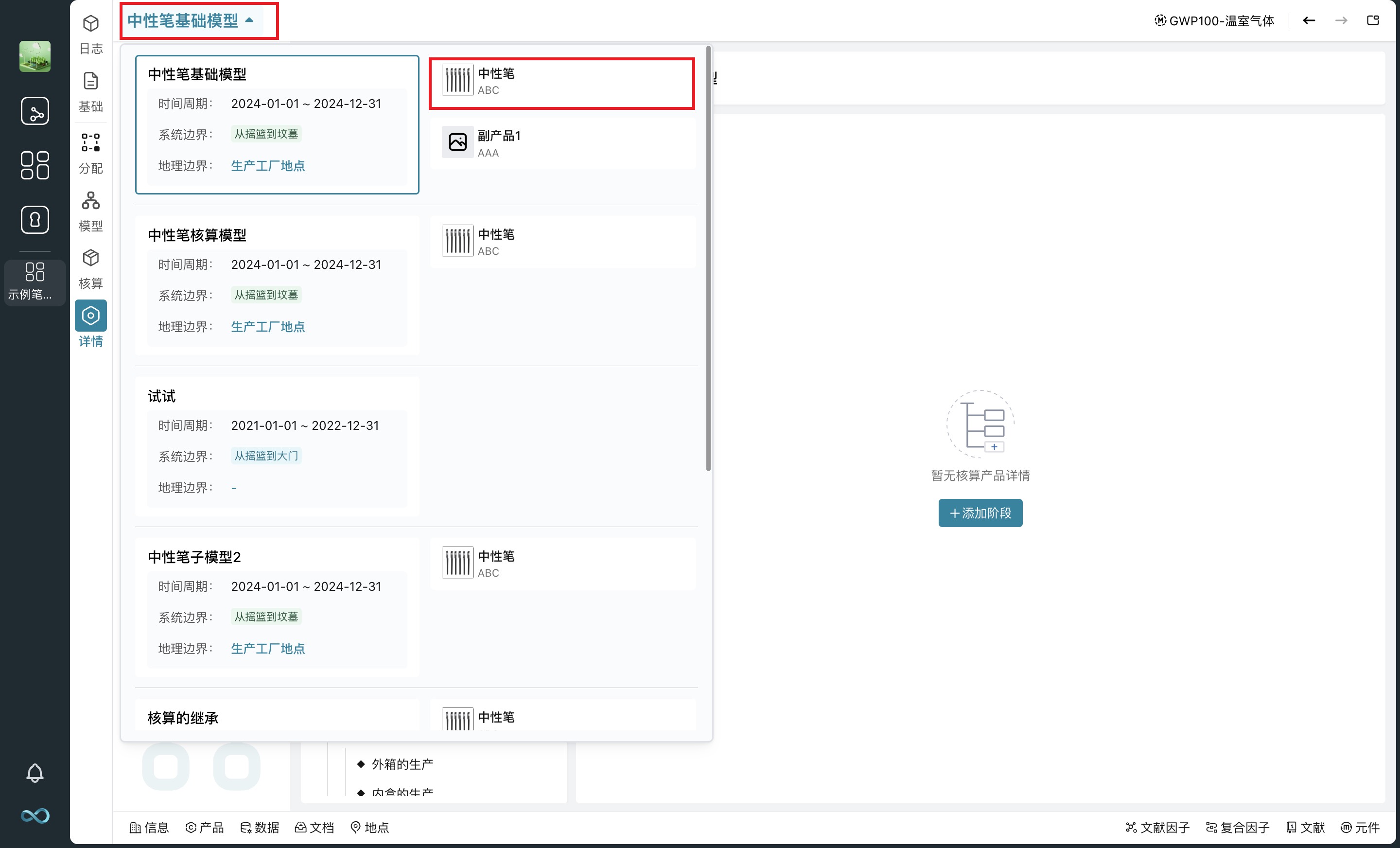1400x848 pixels.
Task: Switch to the 数据 bottom tab
Action: click(x=259, y=827)
